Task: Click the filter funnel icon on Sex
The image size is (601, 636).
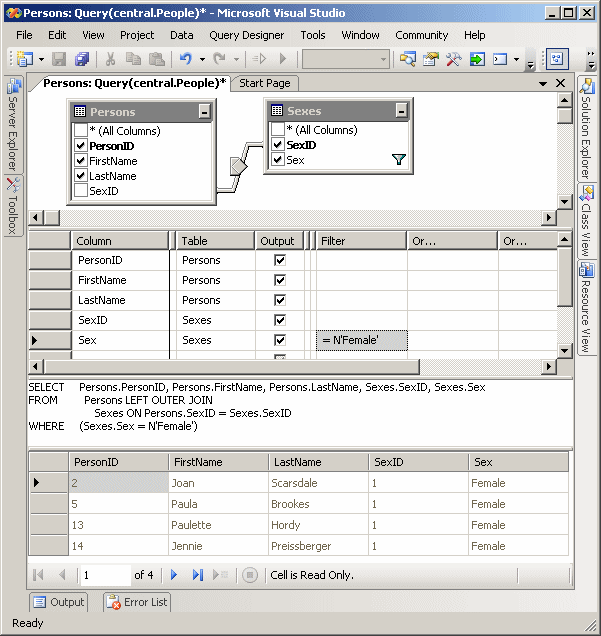Action: coord(399,159)
